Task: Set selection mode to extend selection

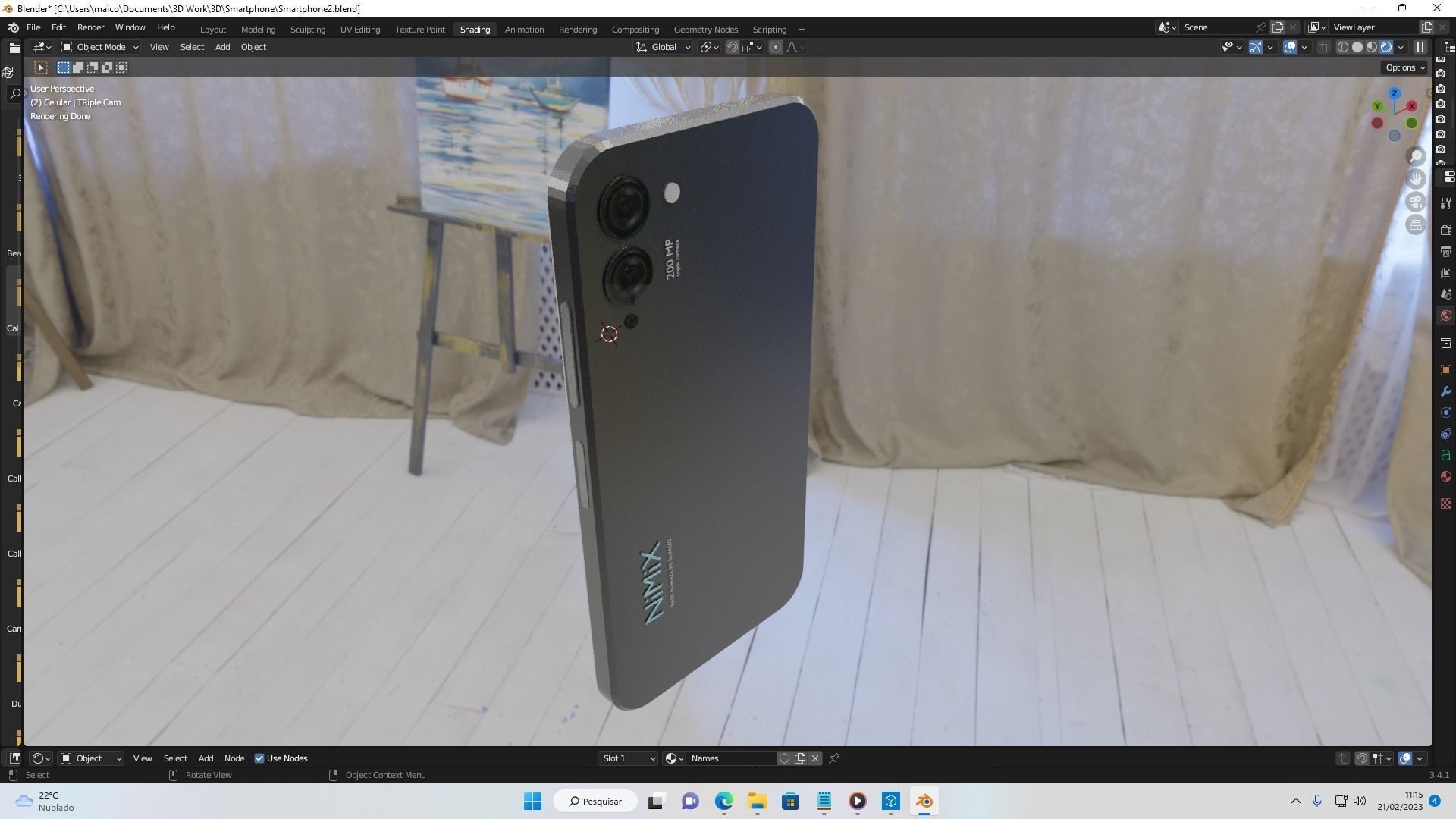Action: pyautogui.click(x=78, y=67)
